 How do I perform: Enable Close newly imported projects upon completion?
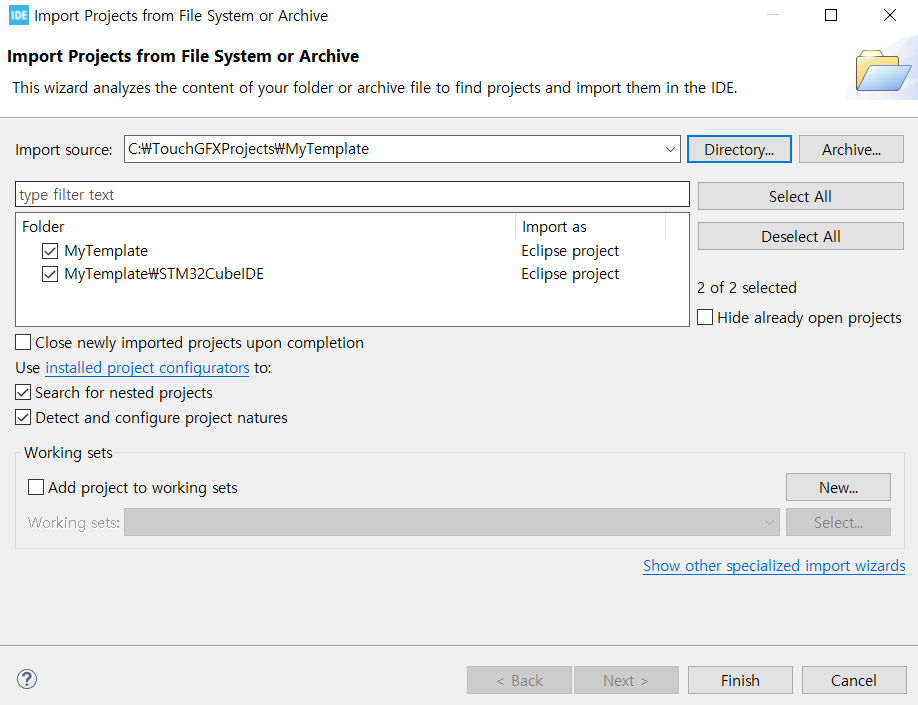[23, 343]
